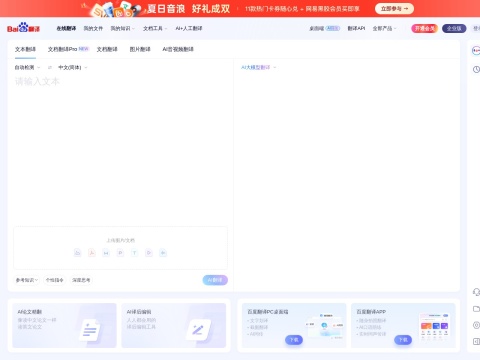Screen dimensions: 480x360
Task: Upload an audio file via last upload icon
Action: [163, 253]
